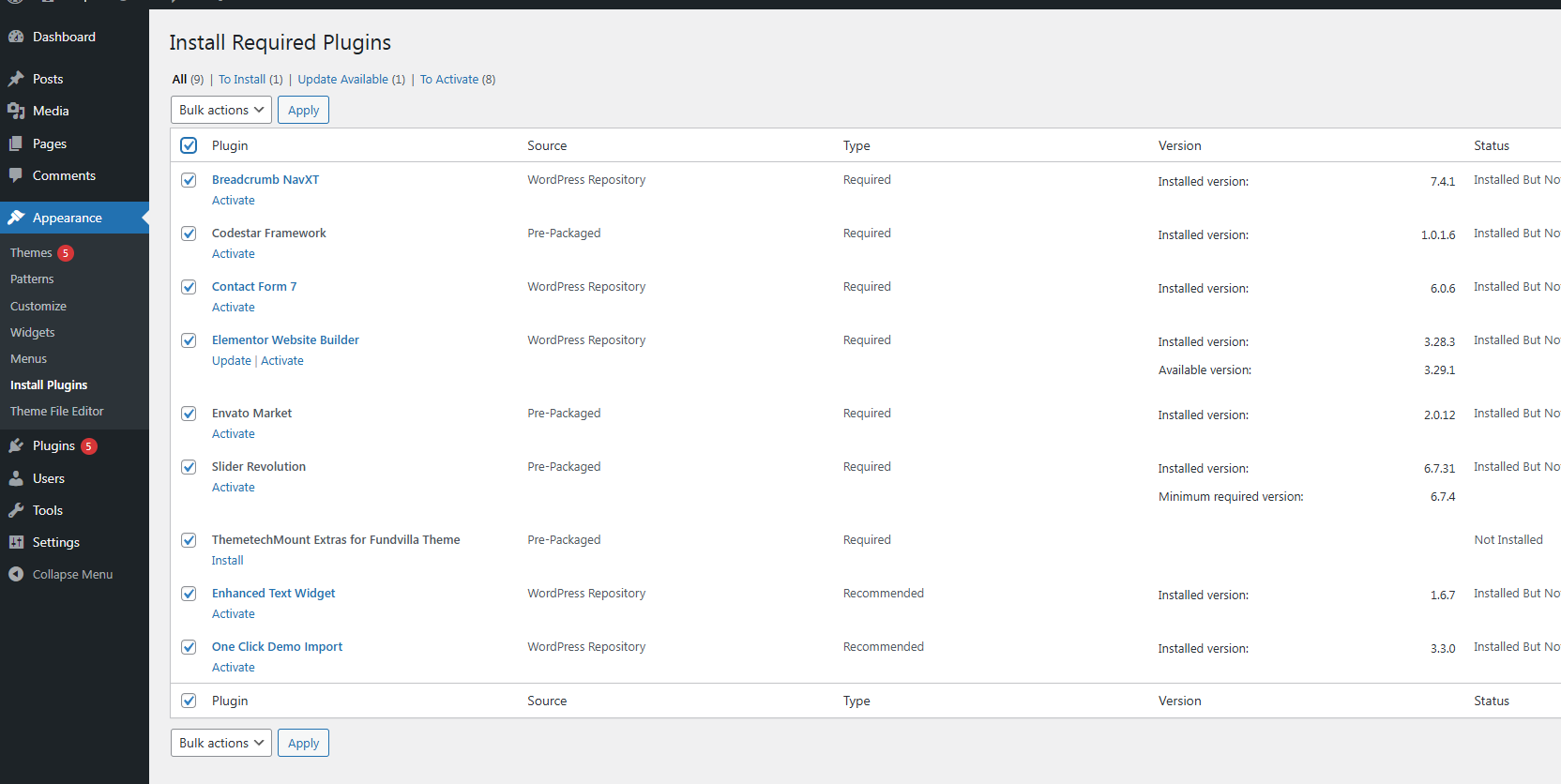The image size is (1561, 784).
Task: Click the Pages icon in sidebar
Action: 16,143
